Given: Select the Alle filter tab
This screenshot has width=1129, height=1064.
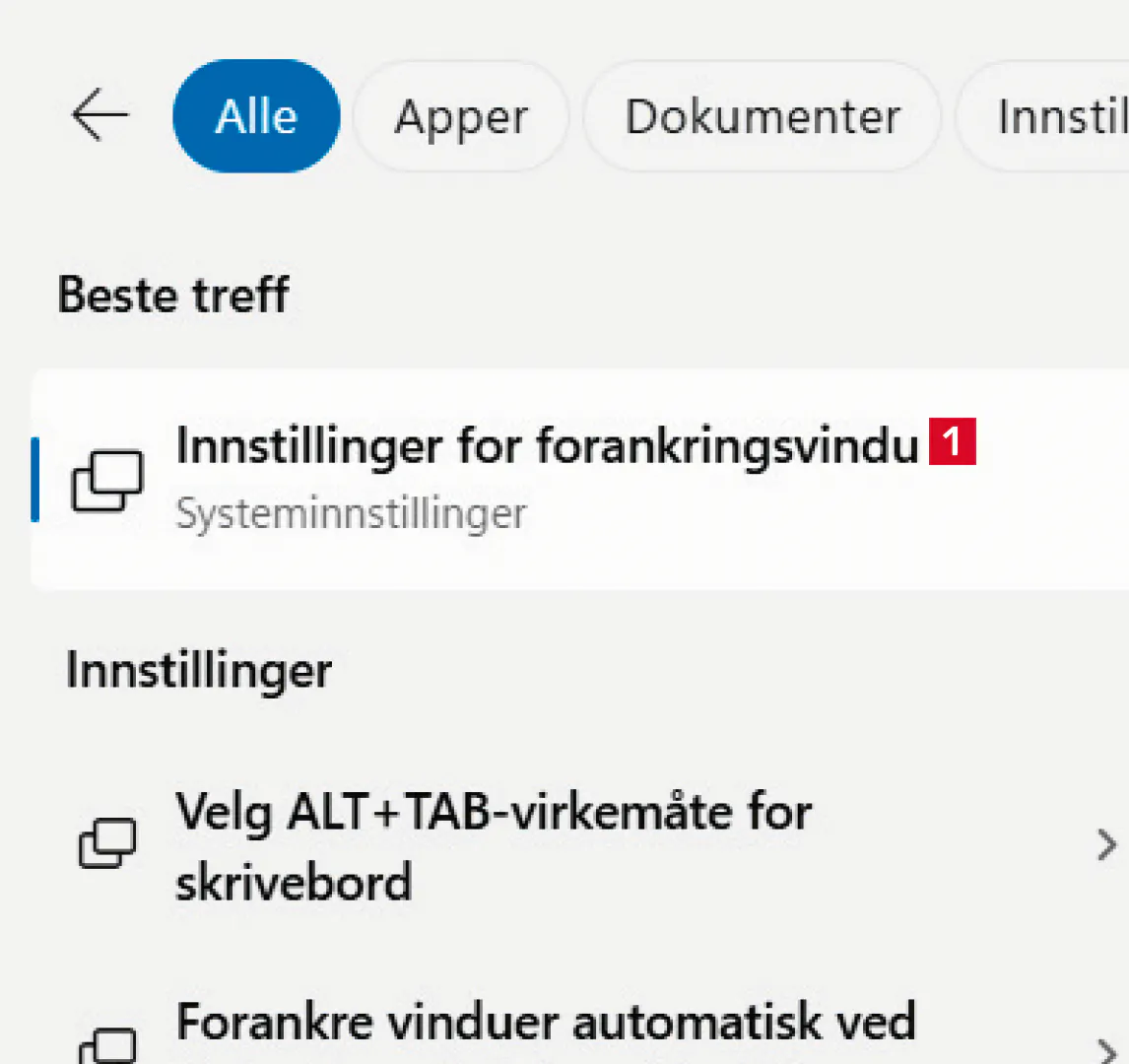Looking at the screenshot, I should pos(256,116).
